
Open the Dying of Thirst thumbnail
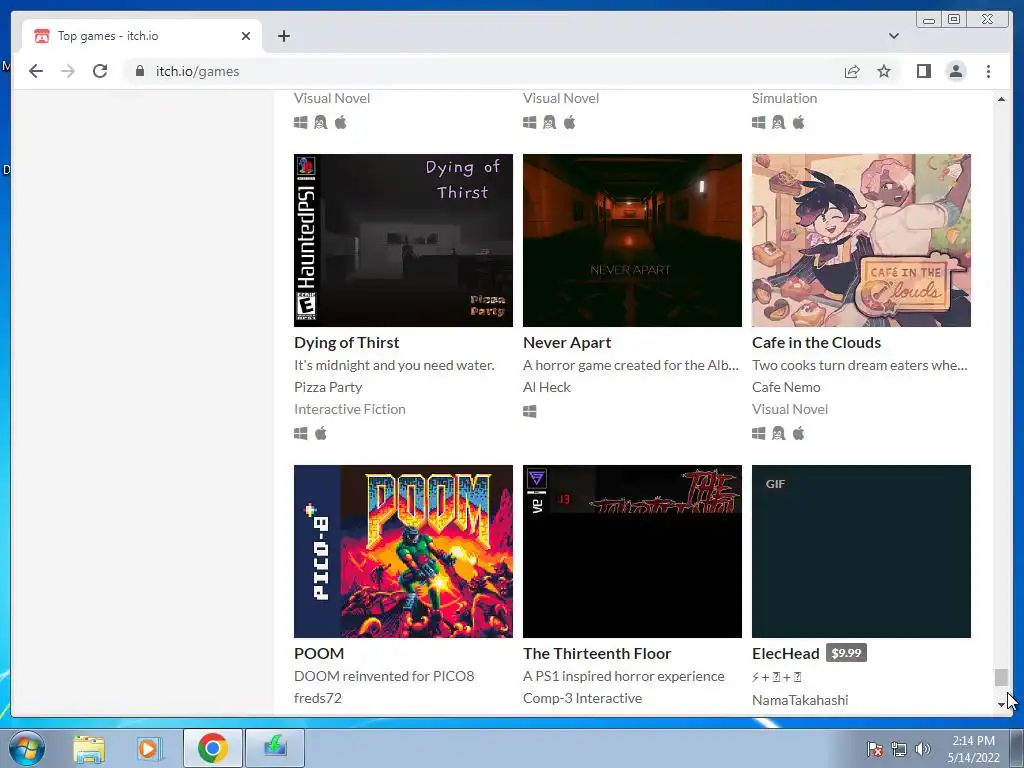point(403,240)
